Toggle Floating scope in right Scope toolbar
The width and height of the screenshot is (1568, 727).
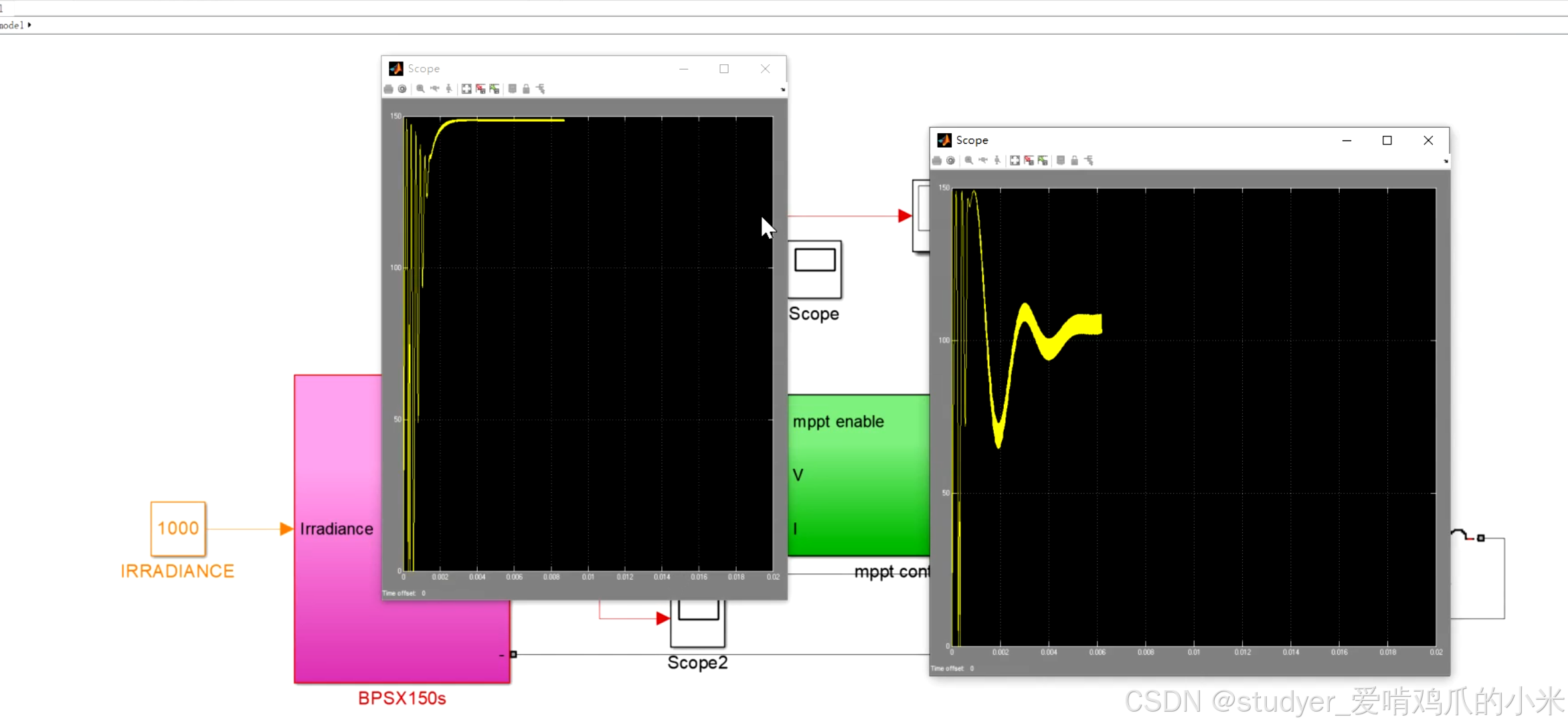1061,161
